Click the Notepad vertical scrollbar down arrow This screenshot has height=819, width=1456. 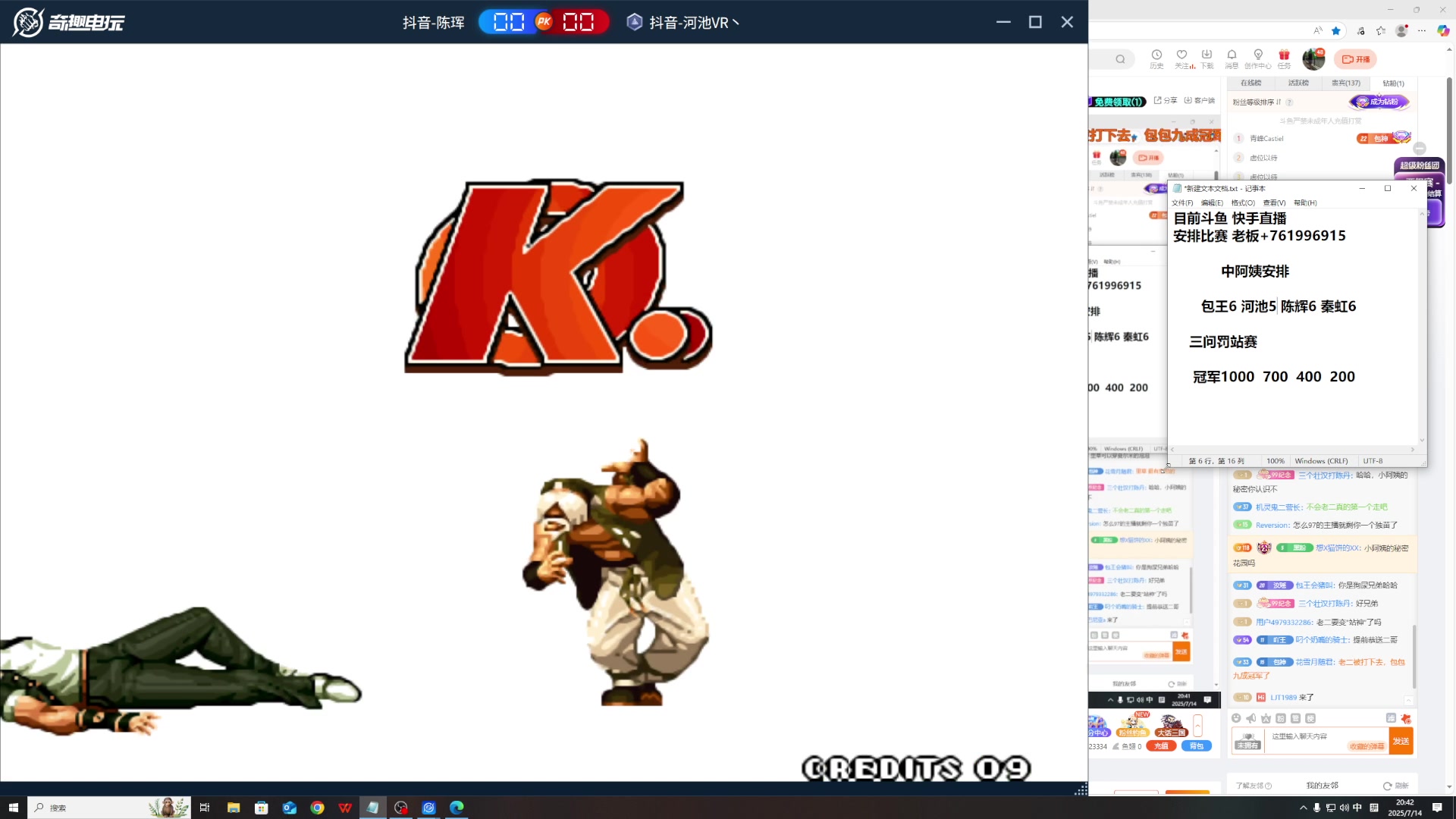tap(1422, 440)
